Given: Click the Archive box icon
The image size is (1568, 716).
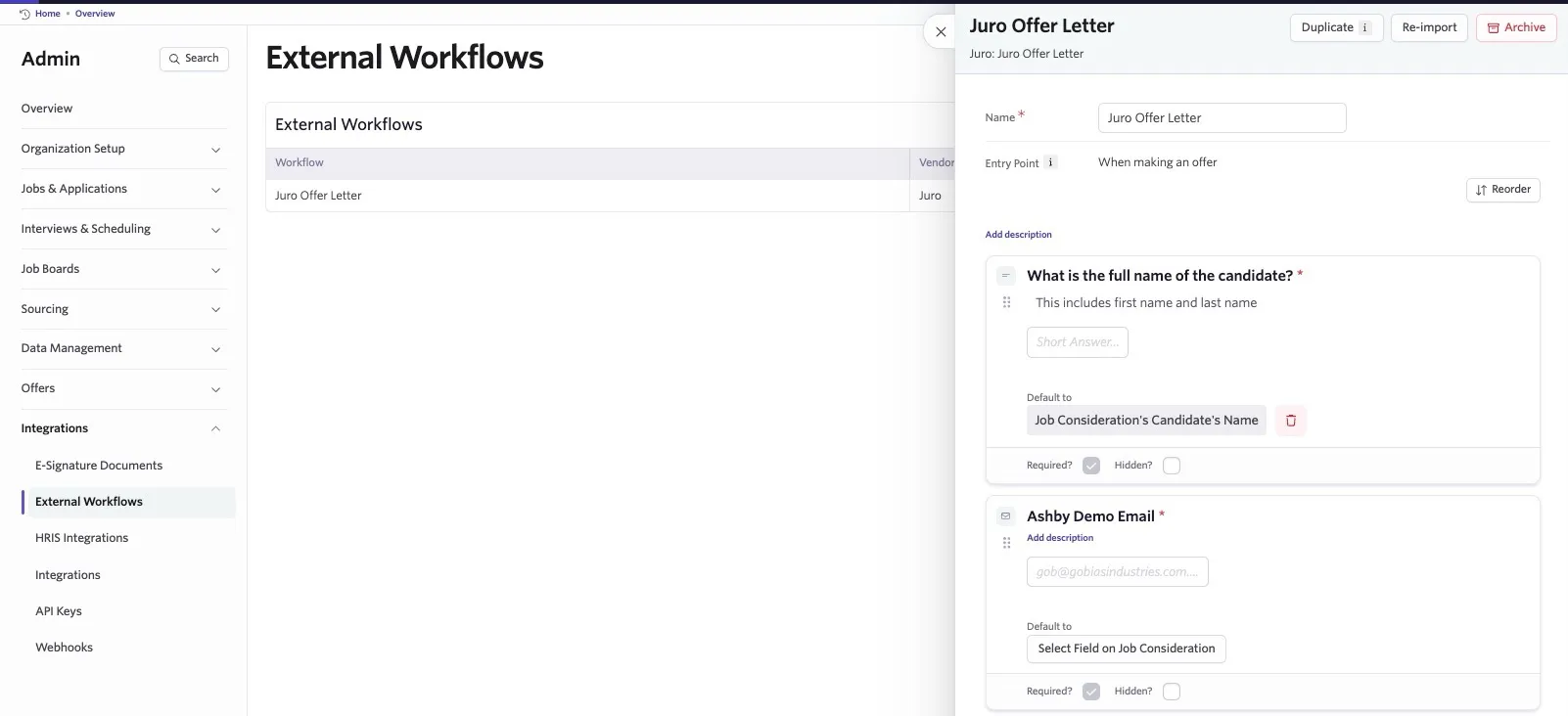Looking at the screenshot, I should click(x=1494, y=27).
